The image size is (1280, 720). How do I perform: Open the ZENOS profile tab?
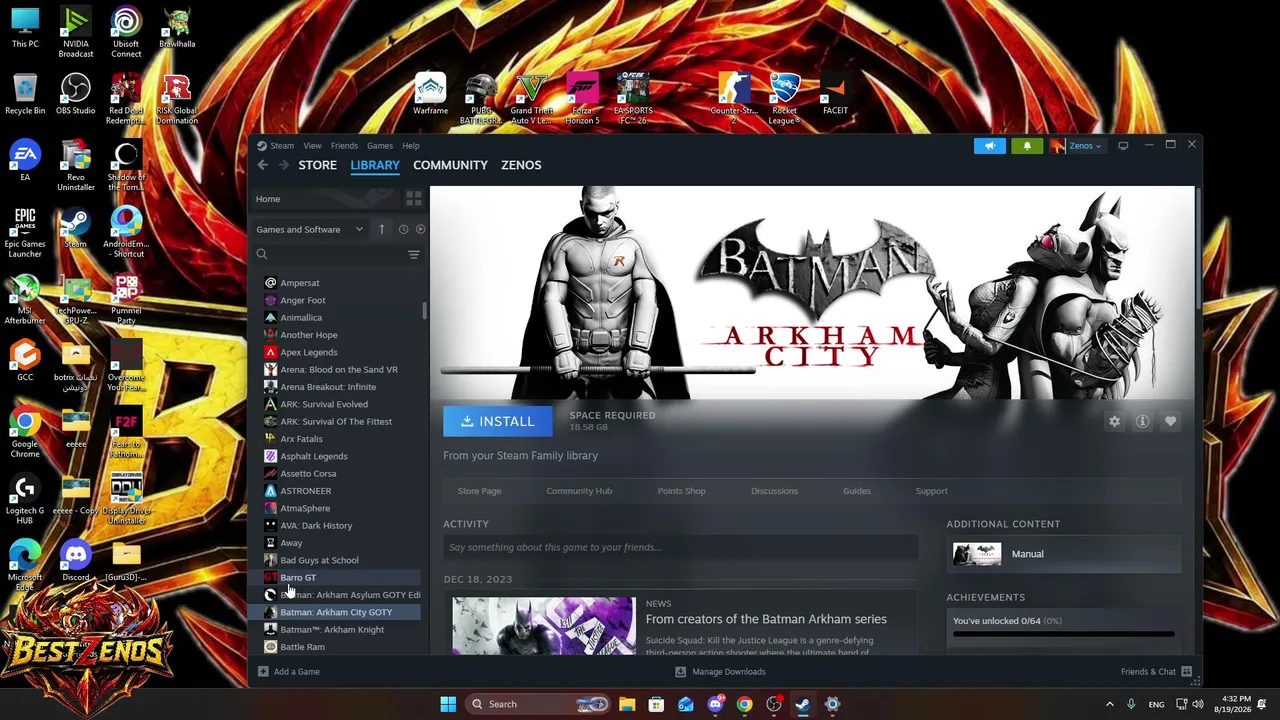521,165
